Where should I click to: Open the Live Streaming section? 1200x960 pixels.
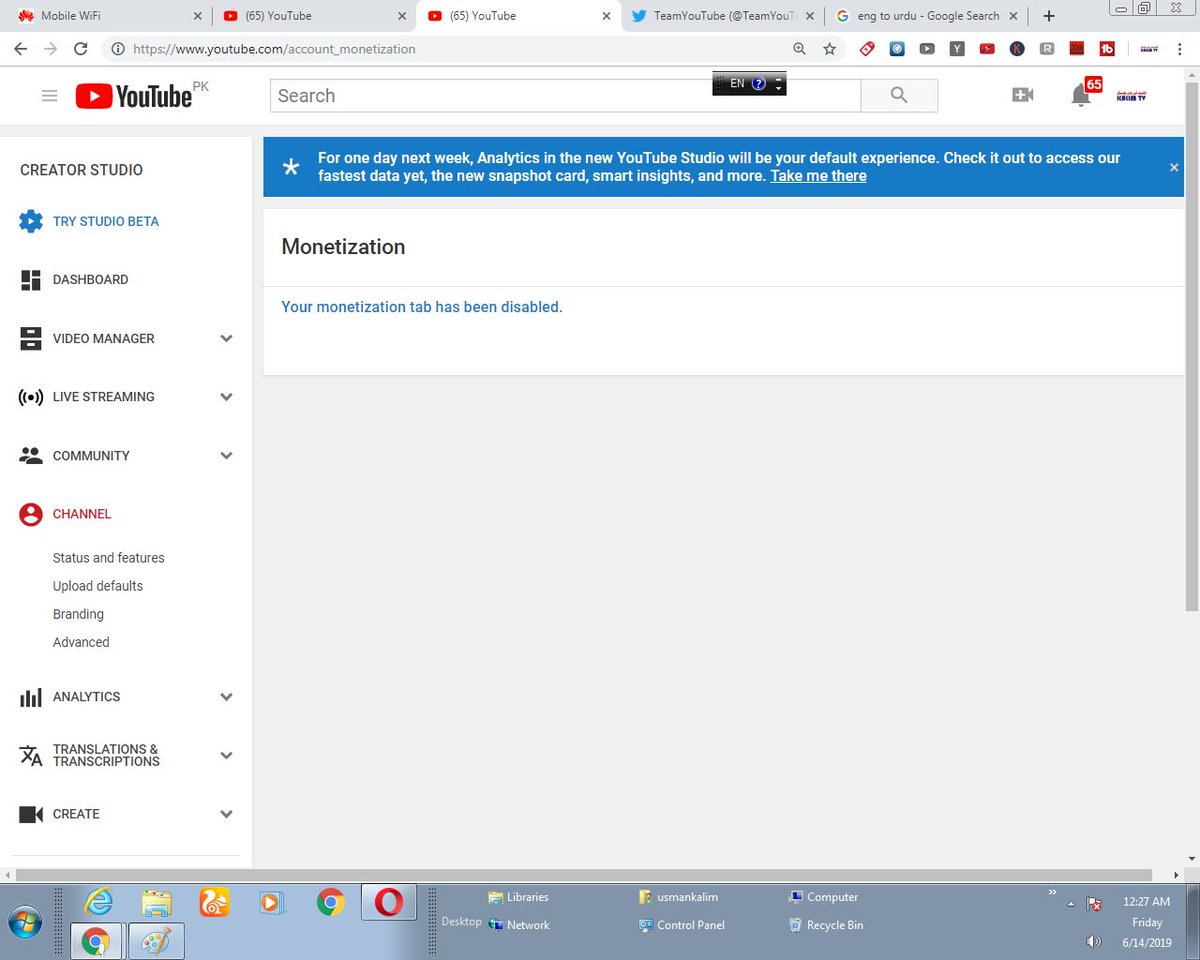point(103,397)
